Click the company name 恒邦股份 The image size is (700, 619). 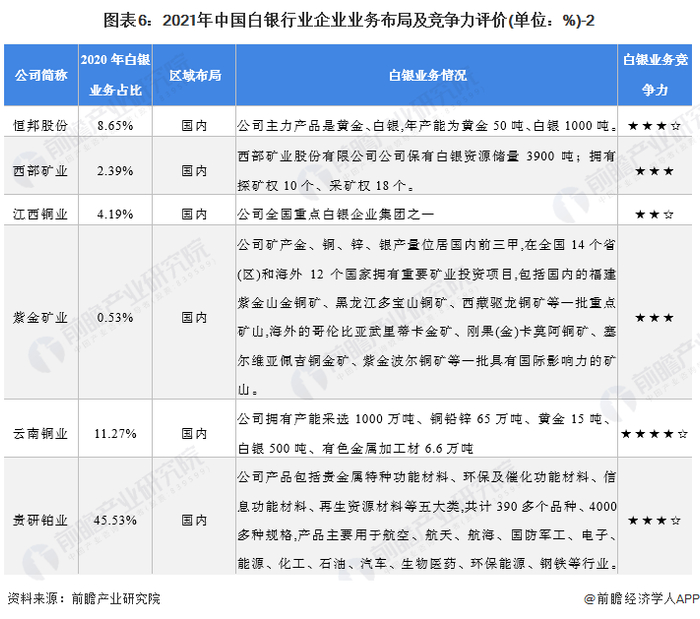coord(41,125)
